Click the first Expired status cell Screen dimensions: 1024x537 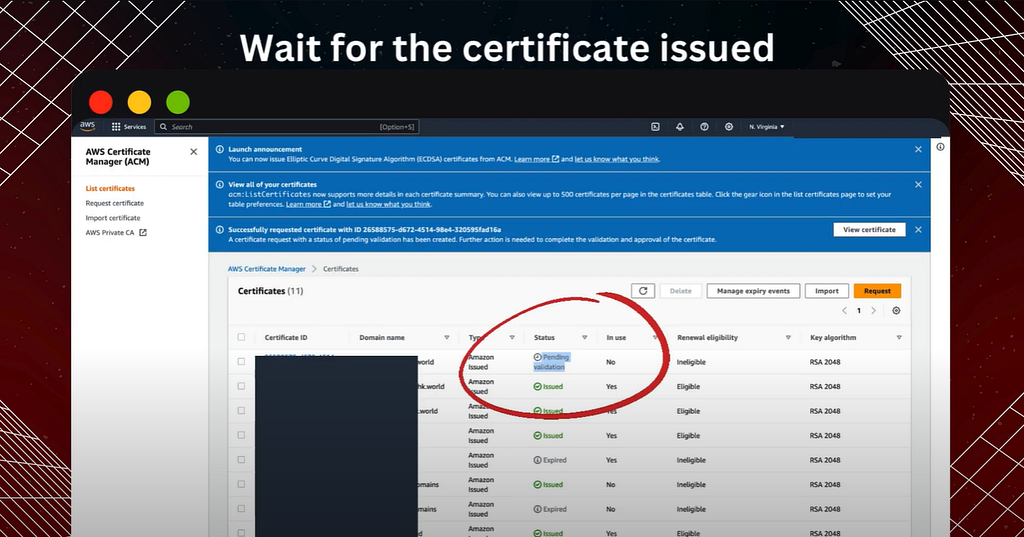pyautogui.click(x=550, y=460)
